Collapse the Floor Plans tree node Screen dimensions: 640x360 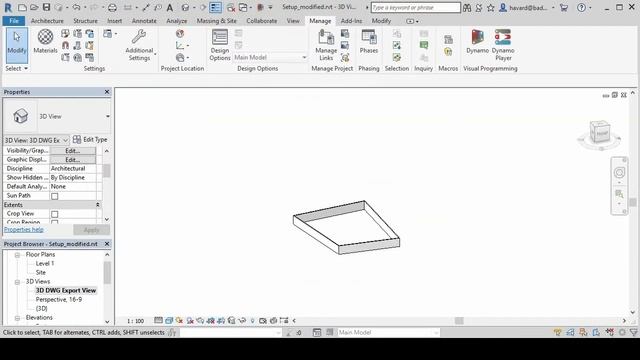coord(17,255)
